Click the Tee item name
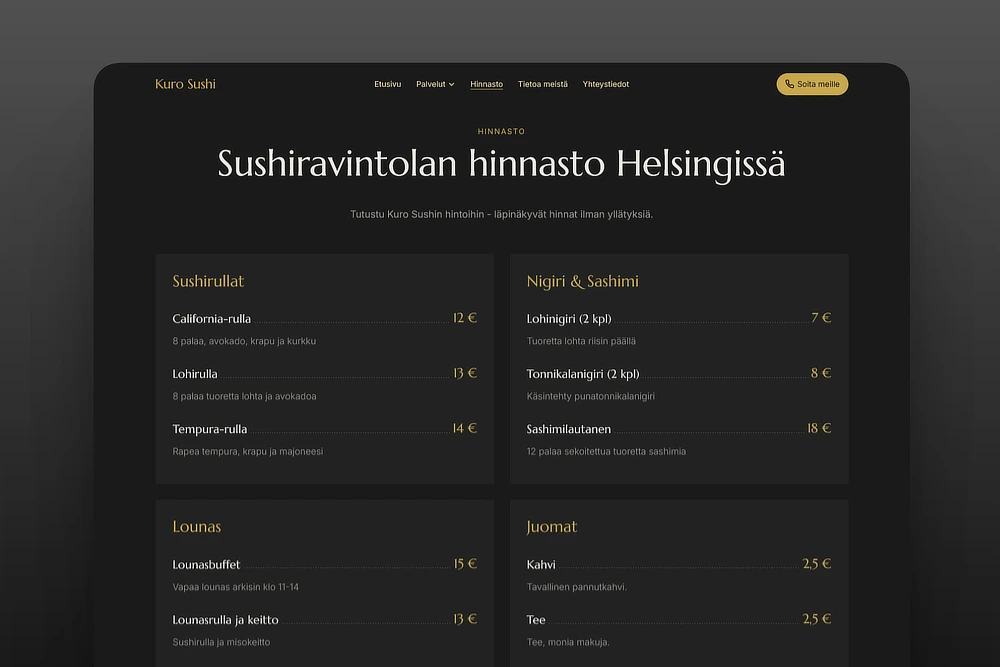Screen dimensions: 1000x667 (536, 620)
